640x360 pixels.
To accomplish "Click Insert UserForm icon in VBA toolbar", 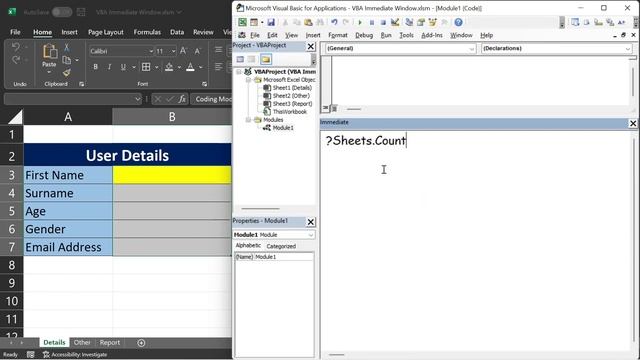I will (x=254, y=22).
